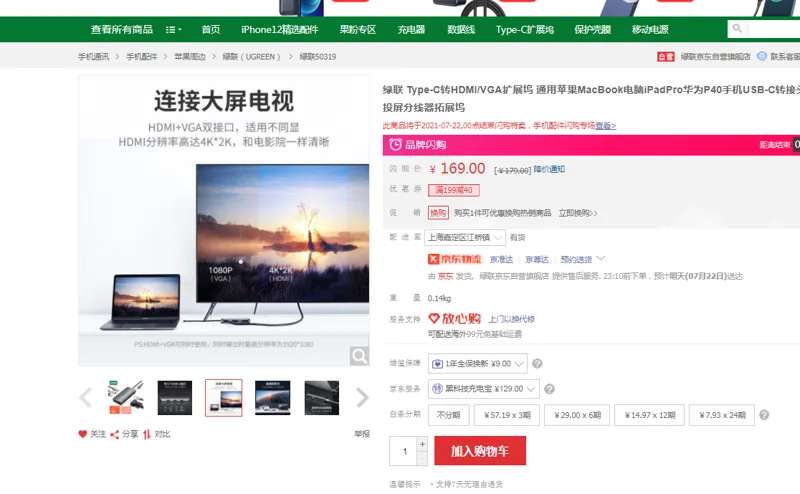The image size is (800, 494).
Task: Open the 首页 tab in the store navigation
Action: tap(211, 30)
